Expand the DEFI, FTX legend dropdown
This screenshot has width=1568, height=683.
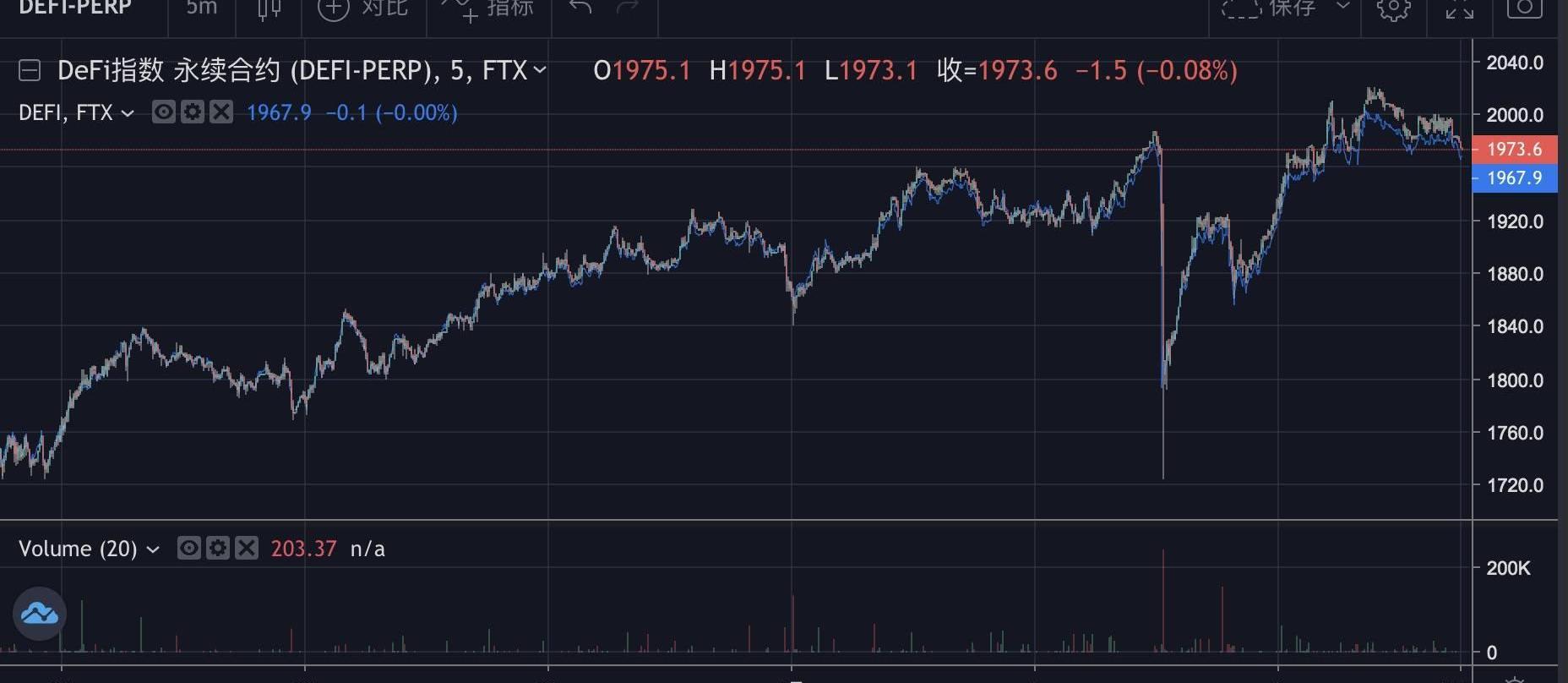coord(128,112)
